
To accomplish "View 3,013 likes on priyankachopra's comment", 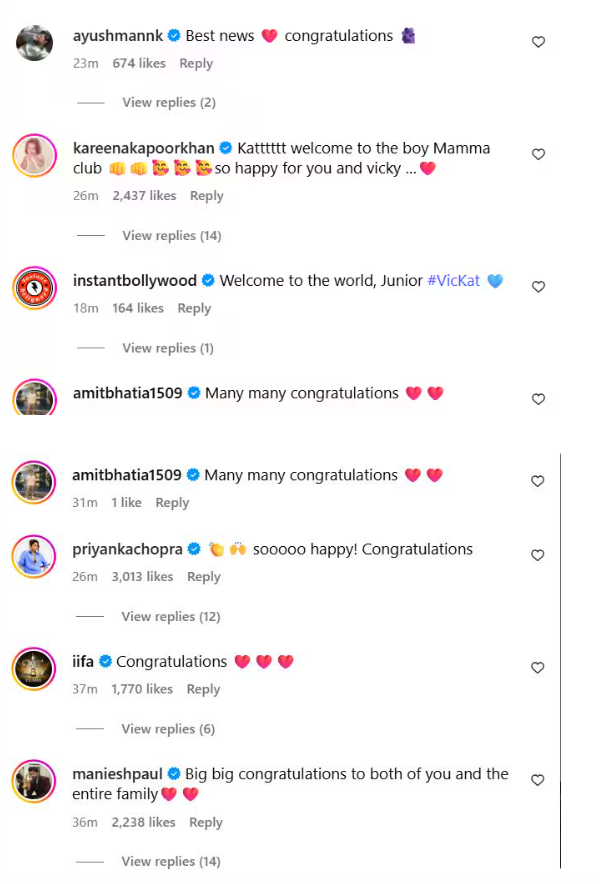I will [x=144, y=577].
